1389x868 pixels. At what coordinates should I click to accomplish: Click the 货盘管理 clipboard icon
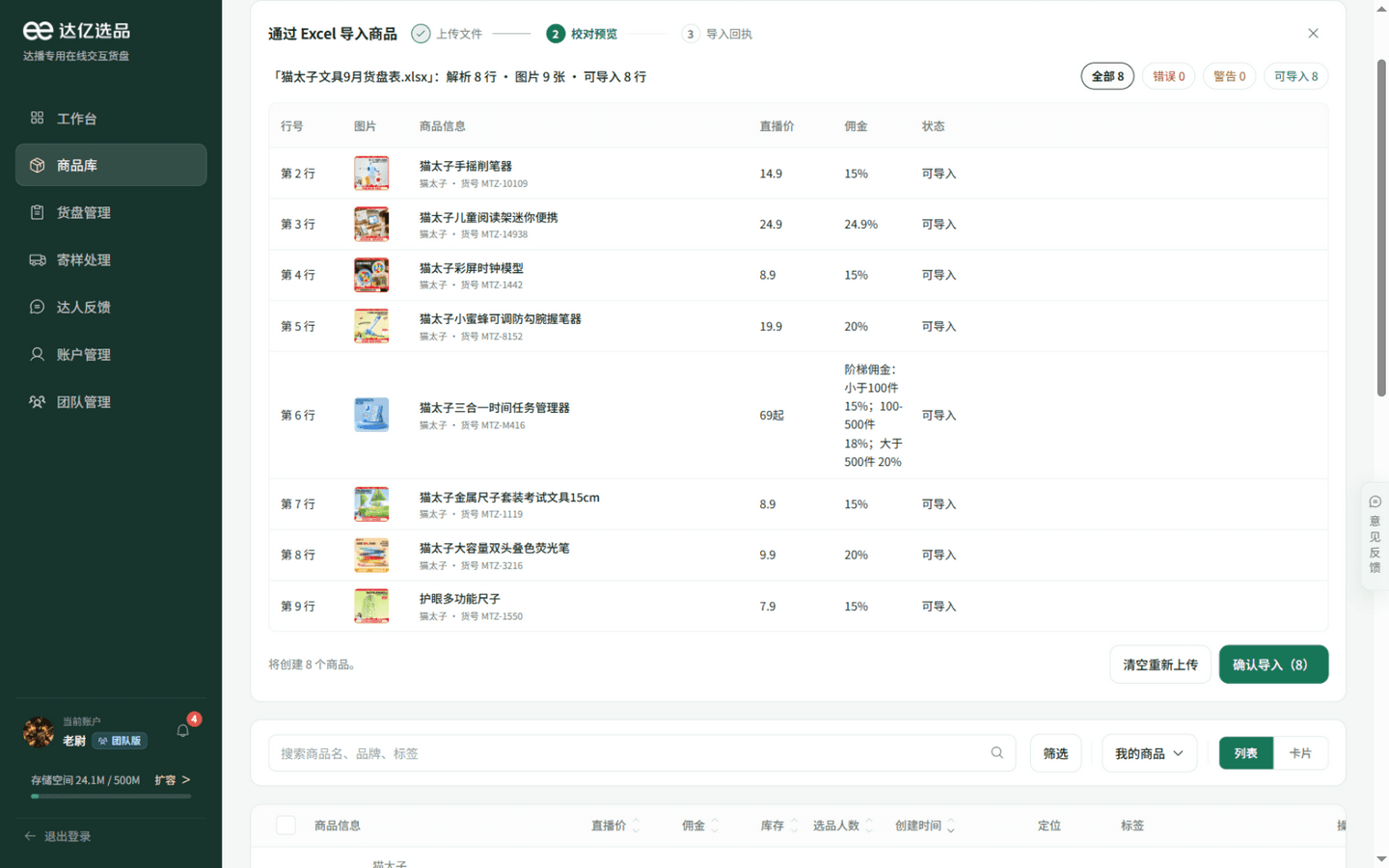click(37, 212)
